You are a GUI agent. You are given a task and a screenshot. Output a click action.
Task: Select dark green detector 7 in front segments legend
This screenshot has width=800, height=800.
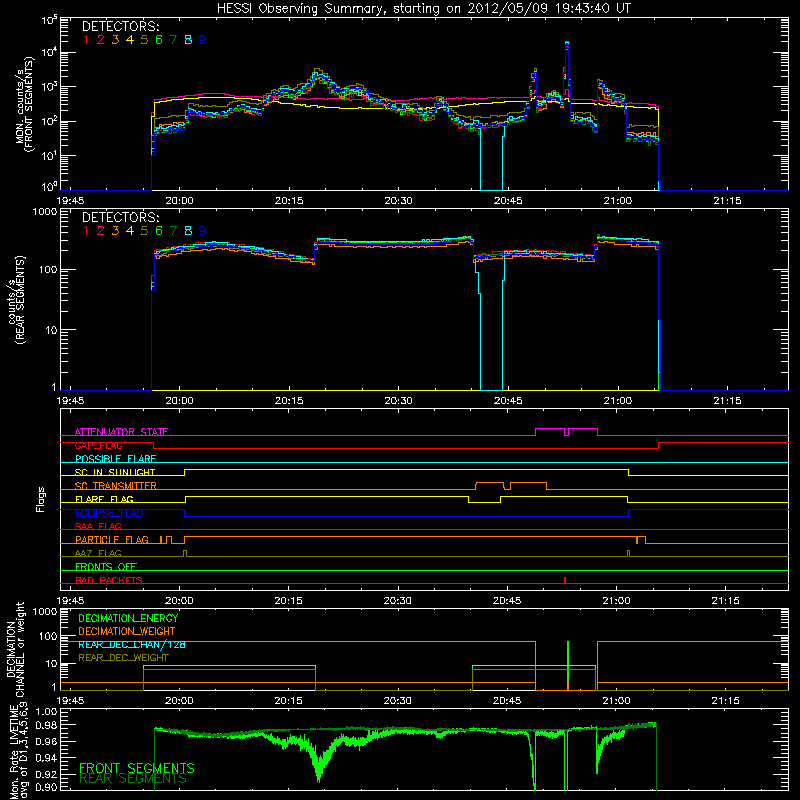point(173,40)
